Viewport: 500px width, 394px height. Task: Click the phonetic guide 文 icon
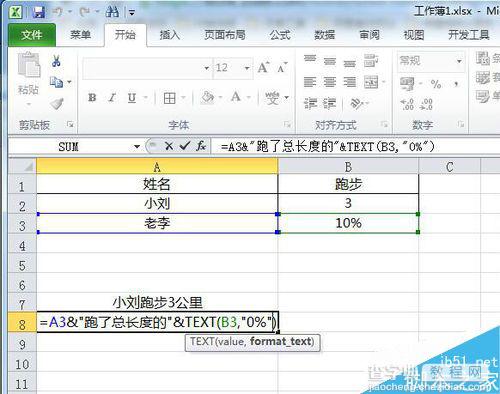272,98
